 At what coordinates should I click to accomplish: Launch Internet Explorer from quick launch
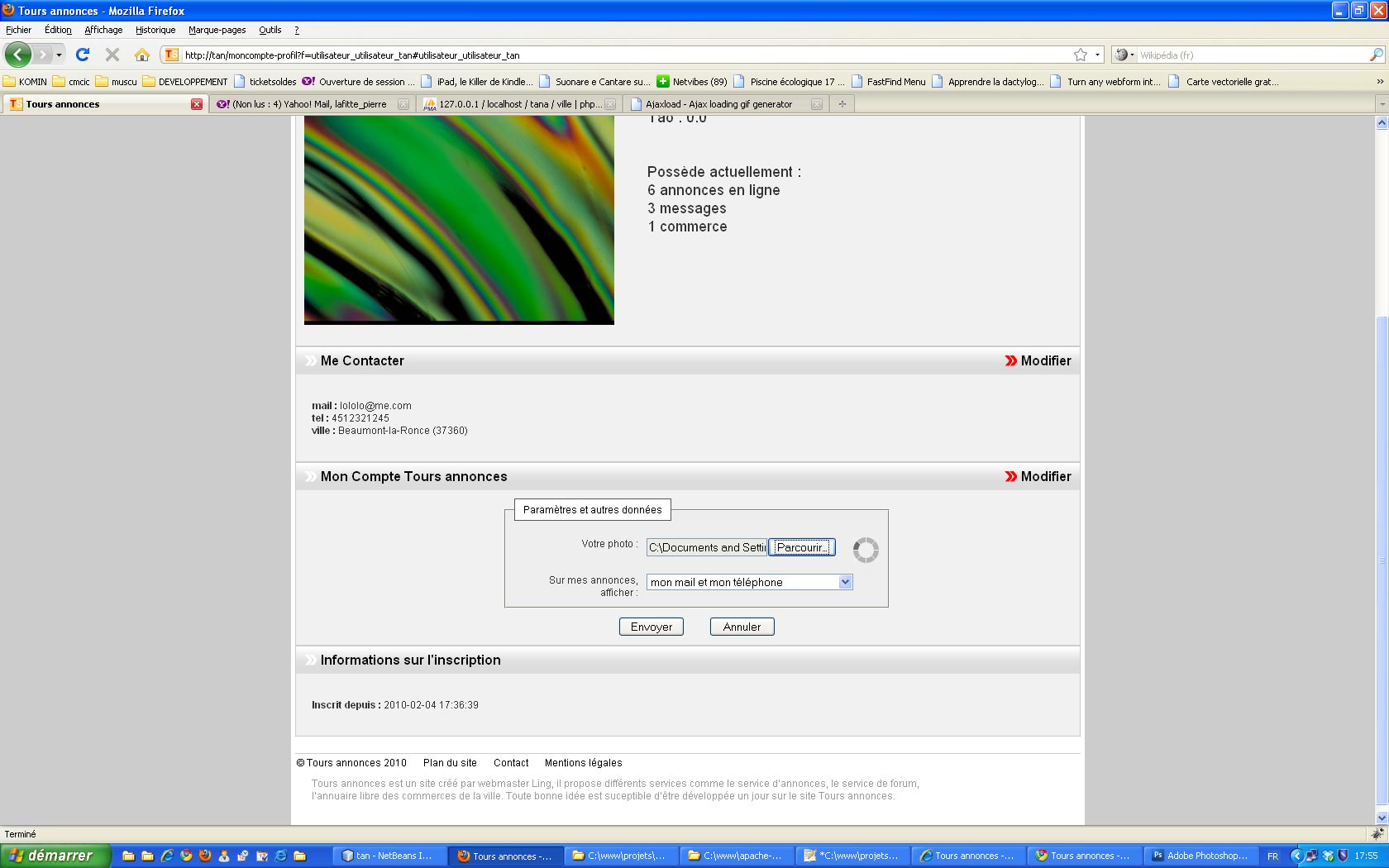tap(167, 856)
